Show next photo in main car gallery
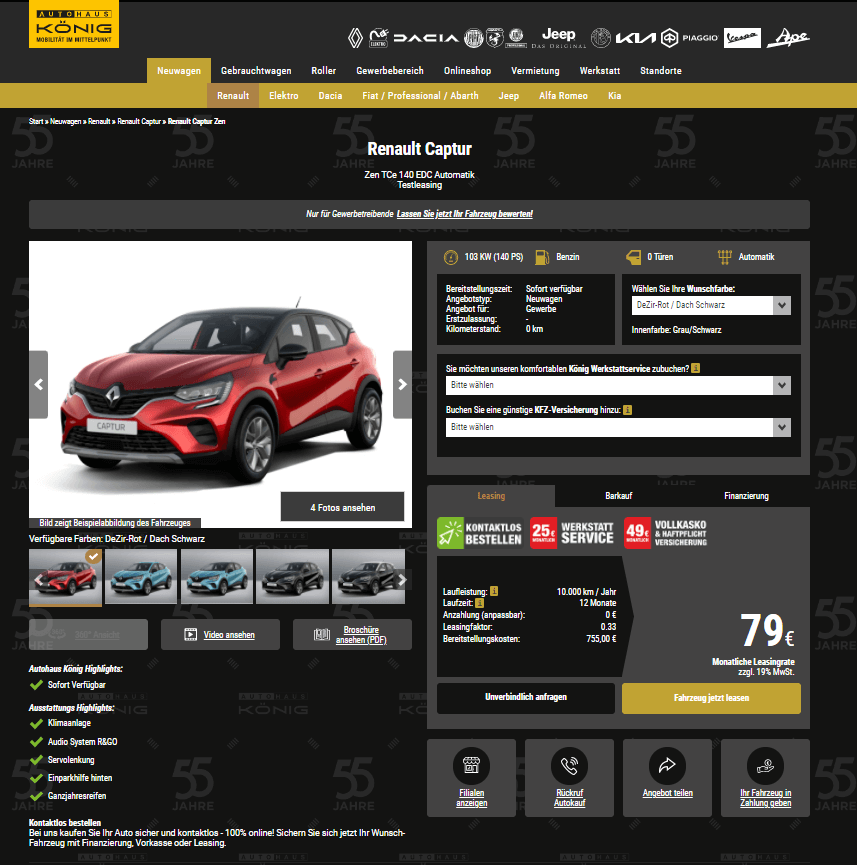The width and height of the screenshot is (857, 865). tap(402, 385)
